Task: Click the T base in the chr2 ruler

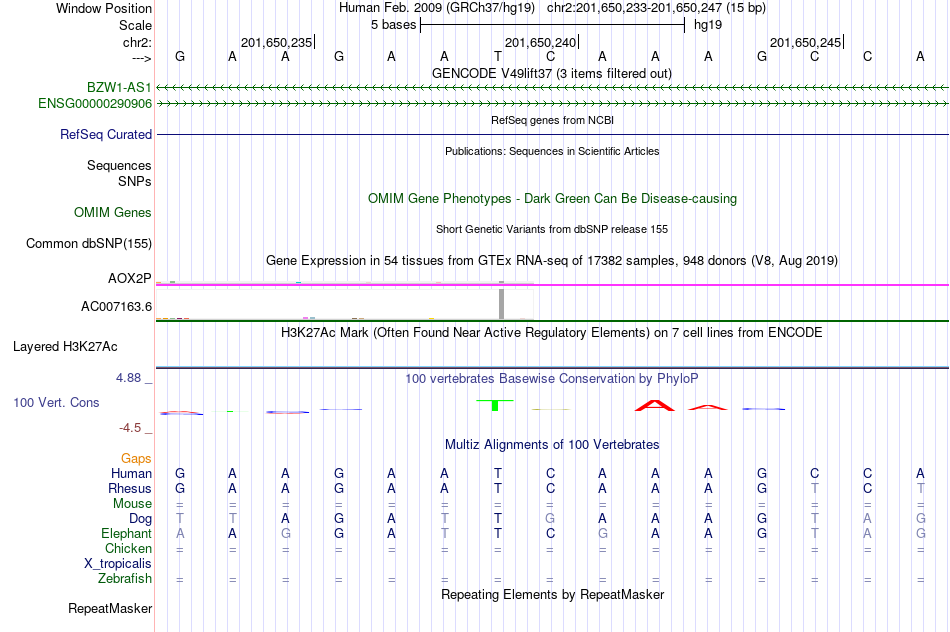Action: coord(497,56)
